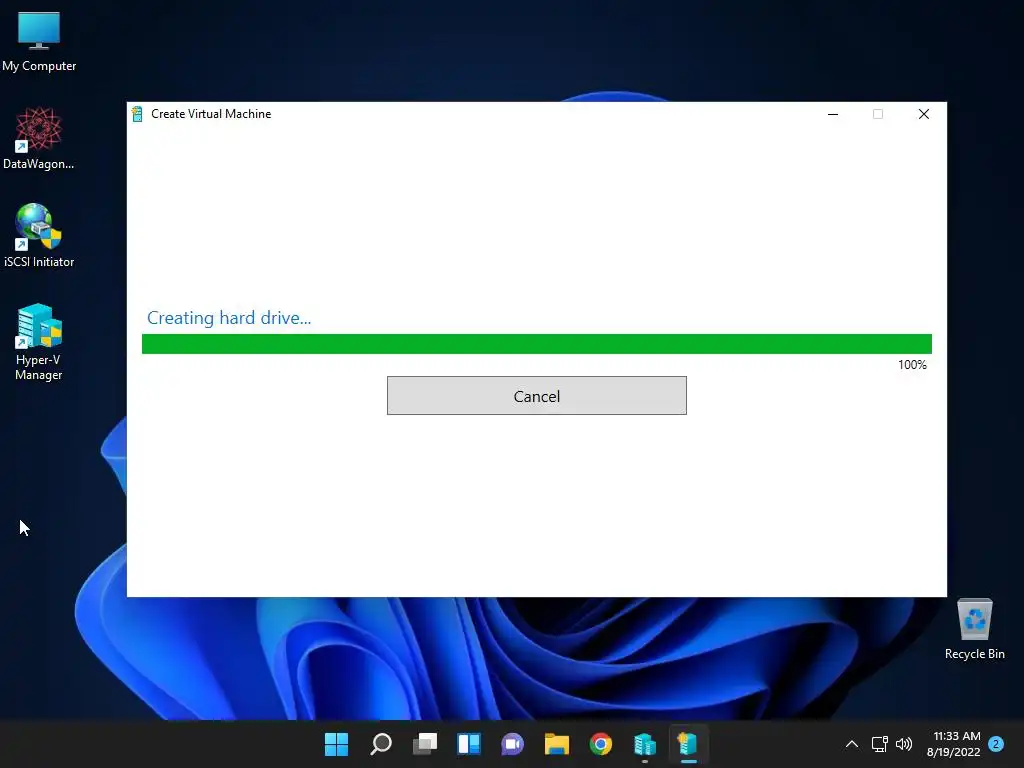Open clock and date flyout

[x=953, y=744]
